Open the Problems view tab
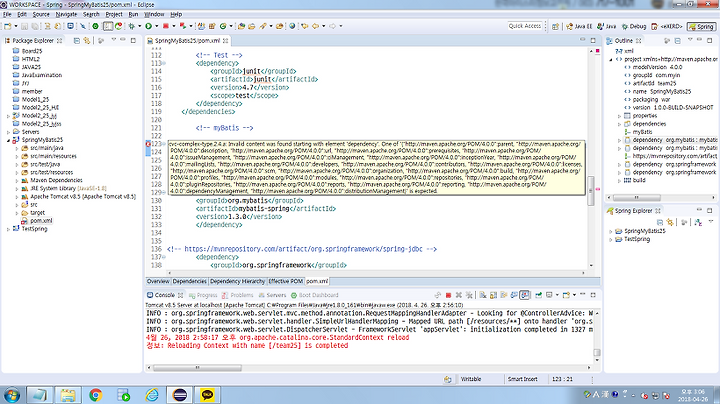This screenshot has width=720, height=404. coord(237,295)
